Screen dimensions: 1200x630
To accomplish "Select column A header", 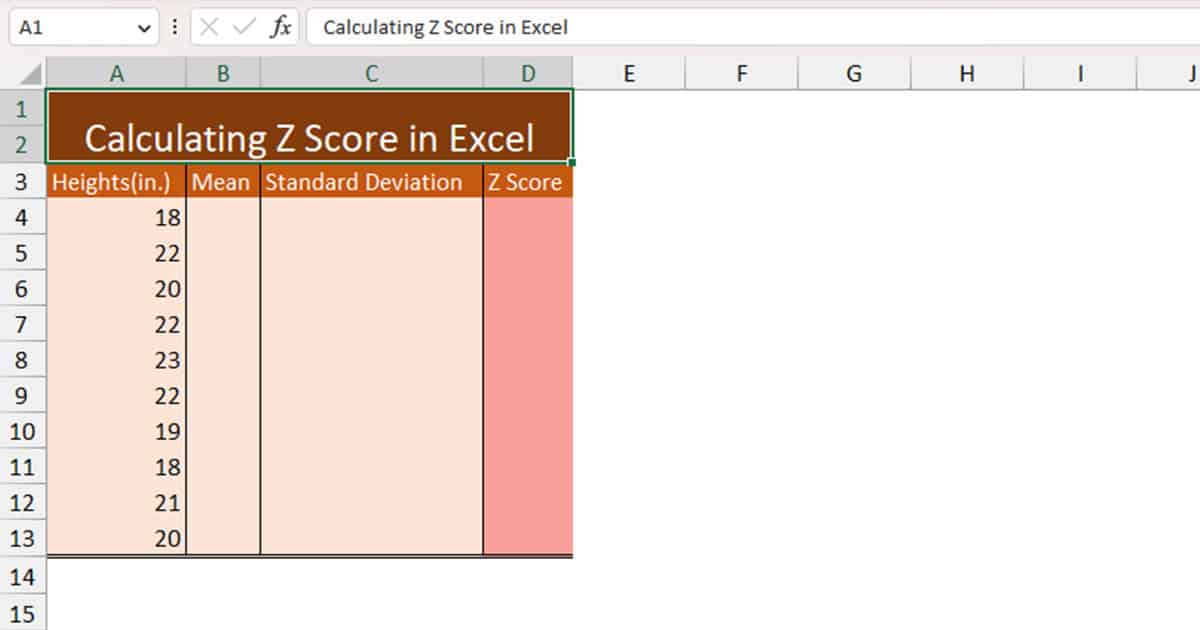I will coord(117,72).
